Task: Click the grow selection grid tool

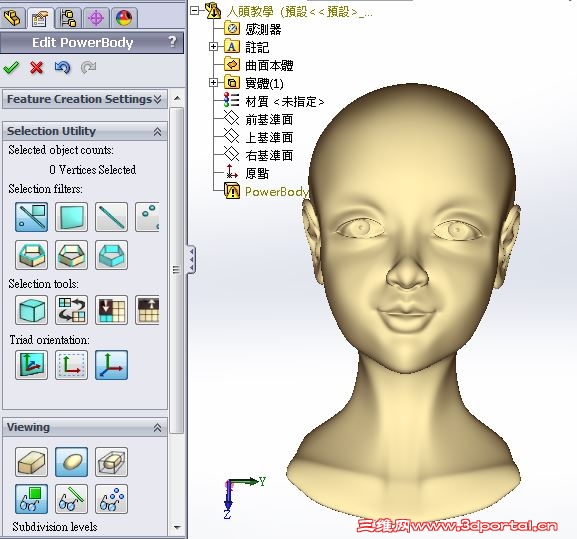Action: tap(147, 310)
